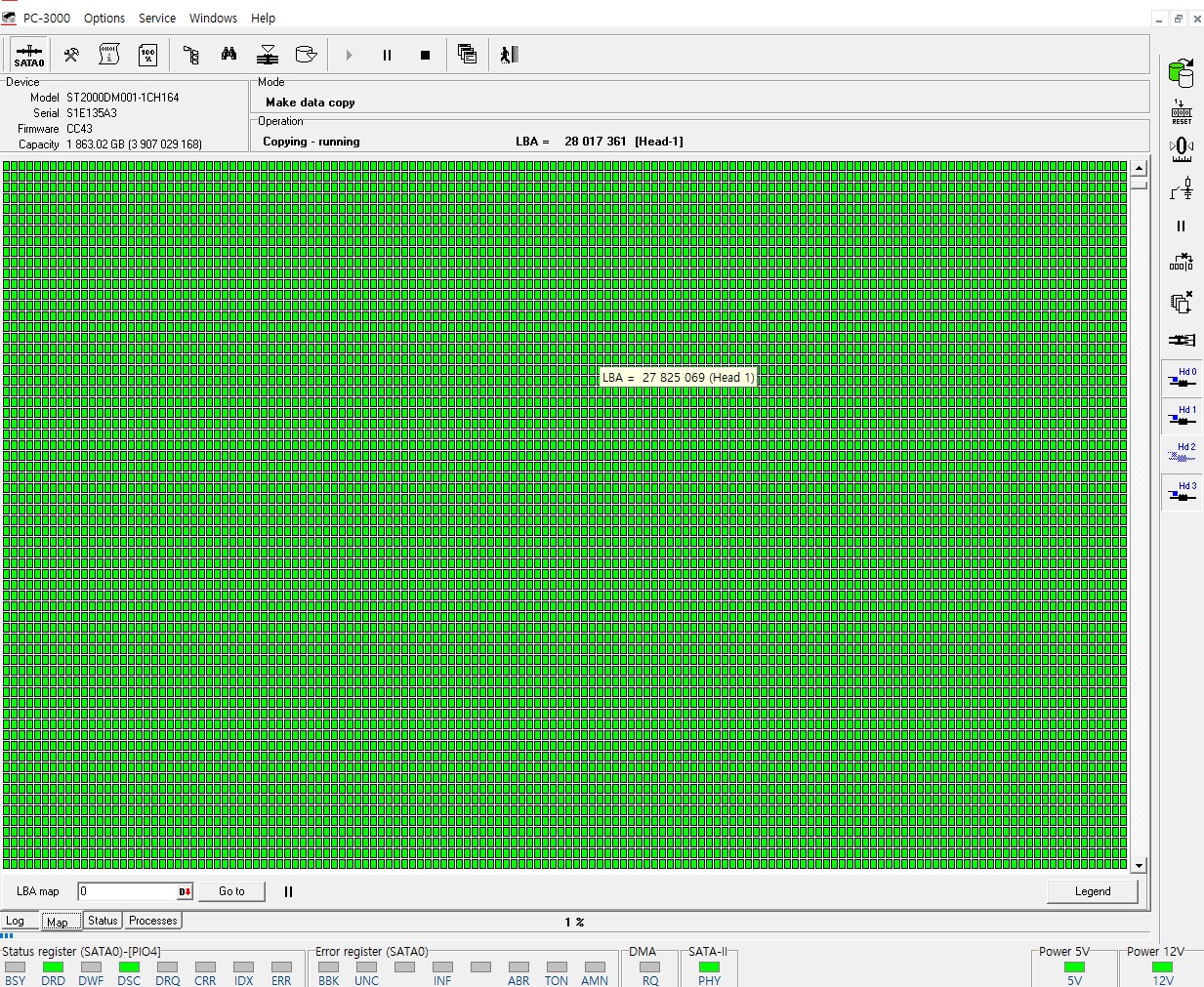Open the LBA map field dropdown arrow
The image size is (1204, 987).
click(x=185, y=891)
